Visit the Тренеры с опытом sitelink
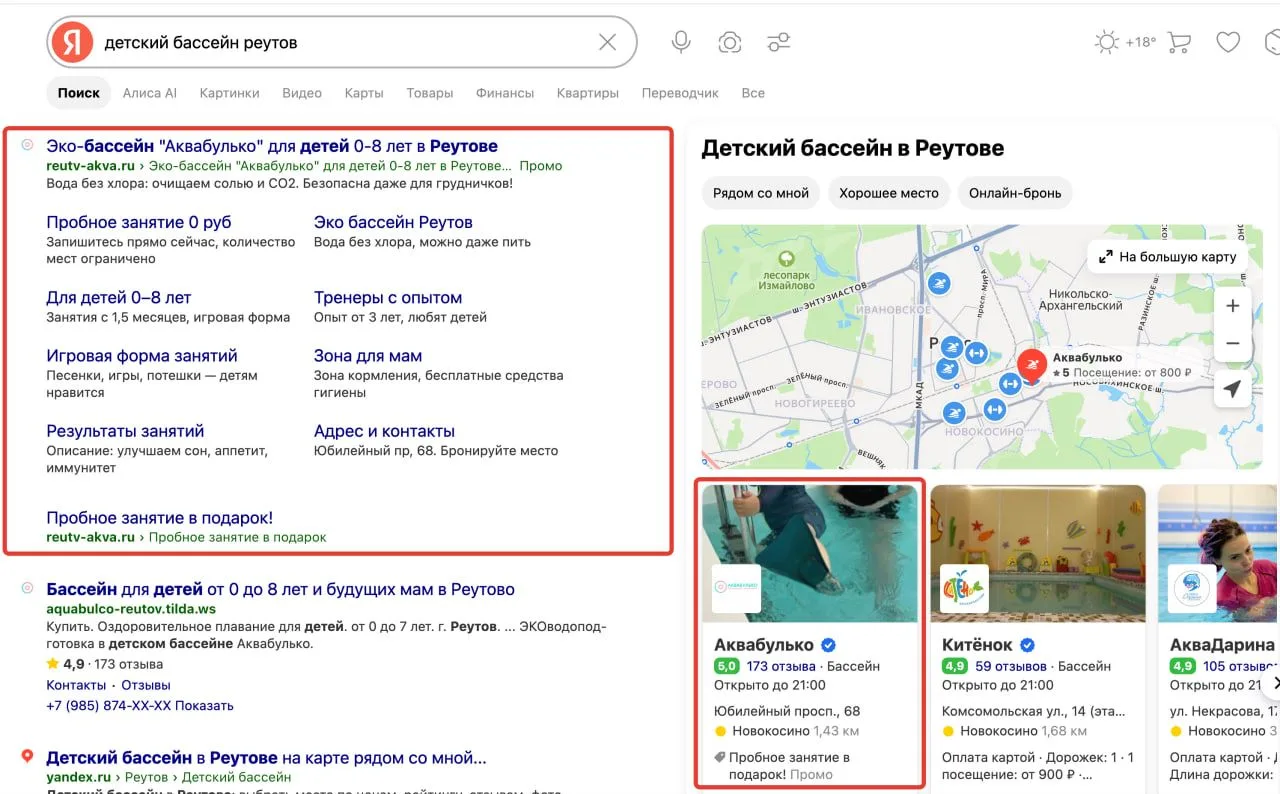Screen dimensions: 1280x794 (x=388, y=297)
